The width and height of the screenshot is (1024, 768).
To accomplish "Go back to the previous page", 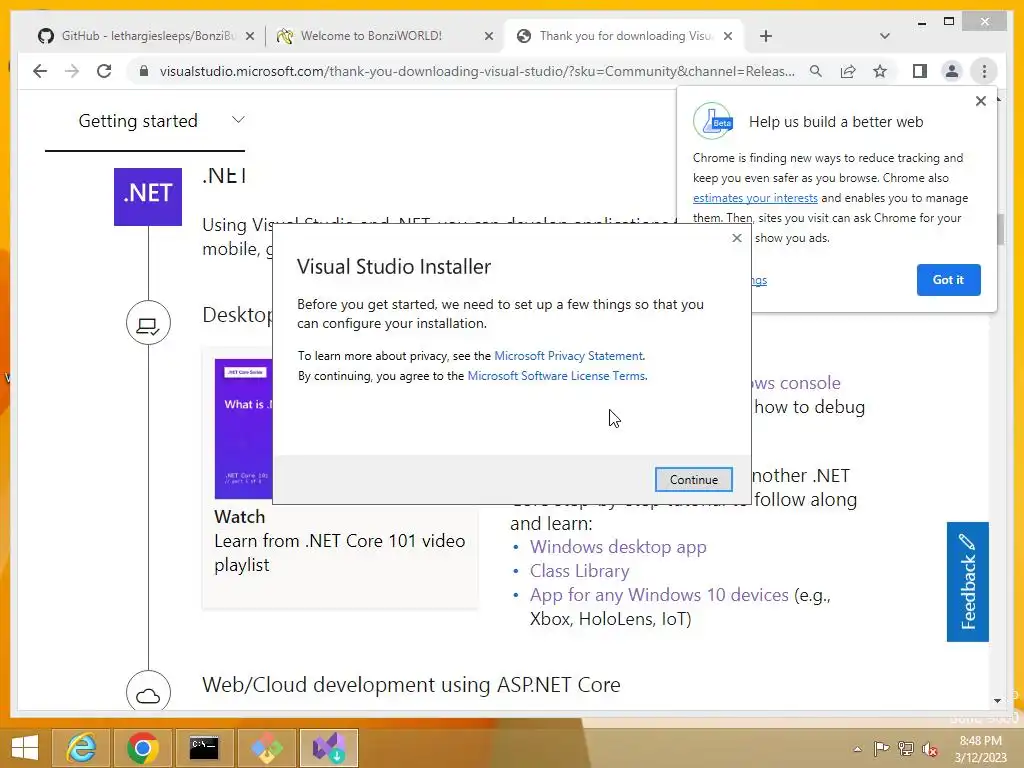I will (x=40, y=71).
